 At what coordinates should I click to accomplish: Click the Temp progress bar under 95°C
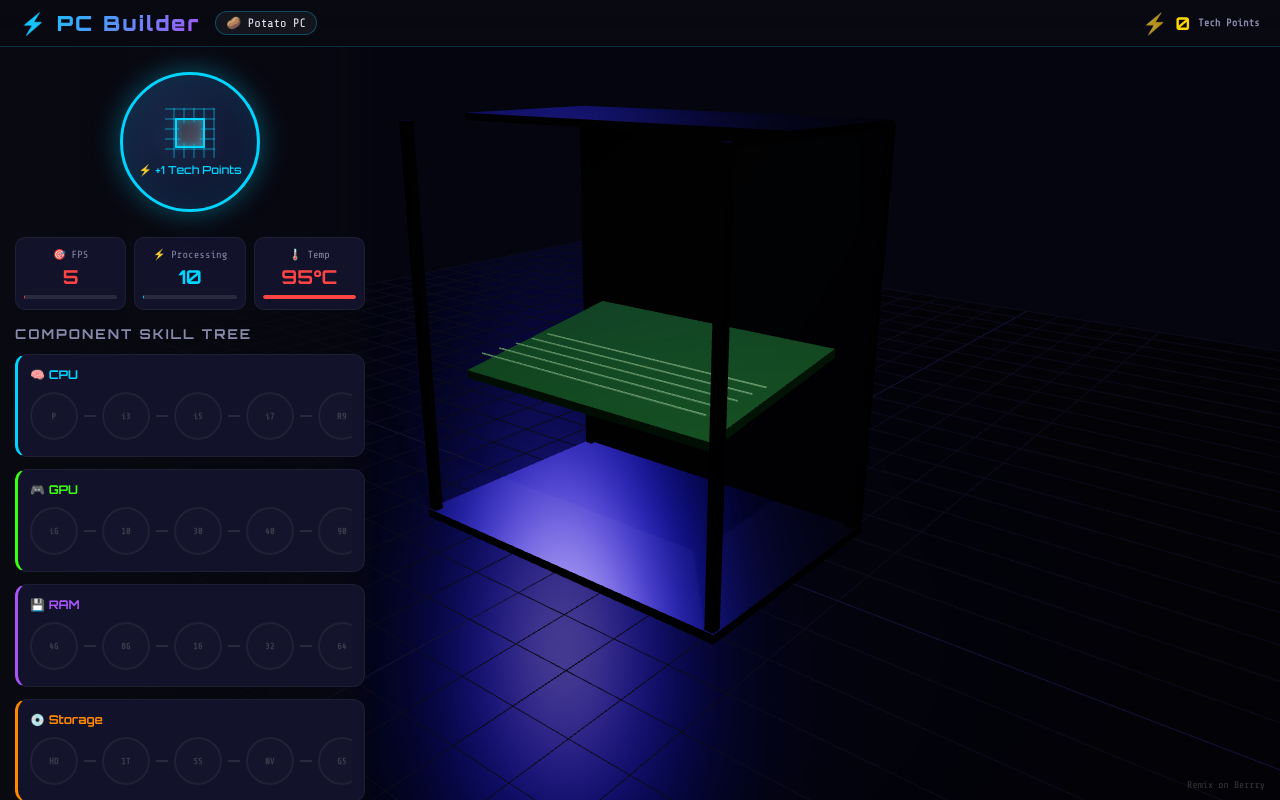tap(310, 295)
